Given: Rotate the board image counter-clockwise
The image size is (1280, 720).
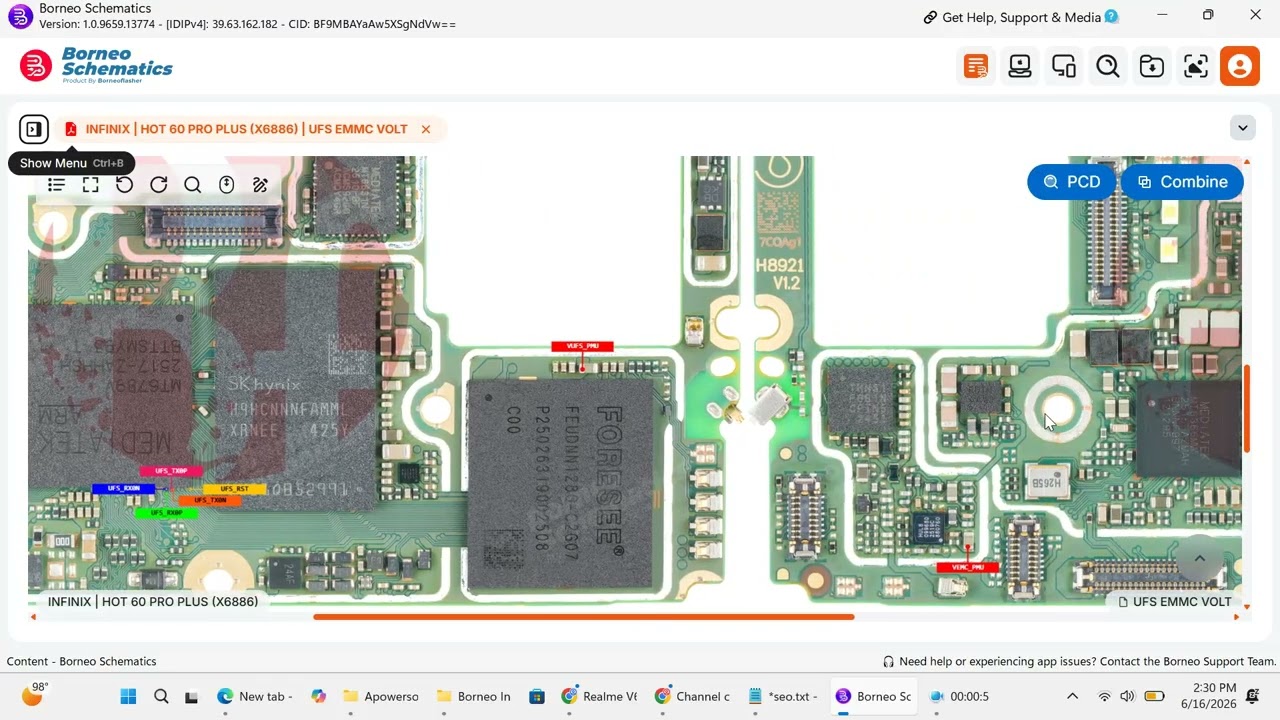Looking at the screenshot, I should [x=124, y=184].
